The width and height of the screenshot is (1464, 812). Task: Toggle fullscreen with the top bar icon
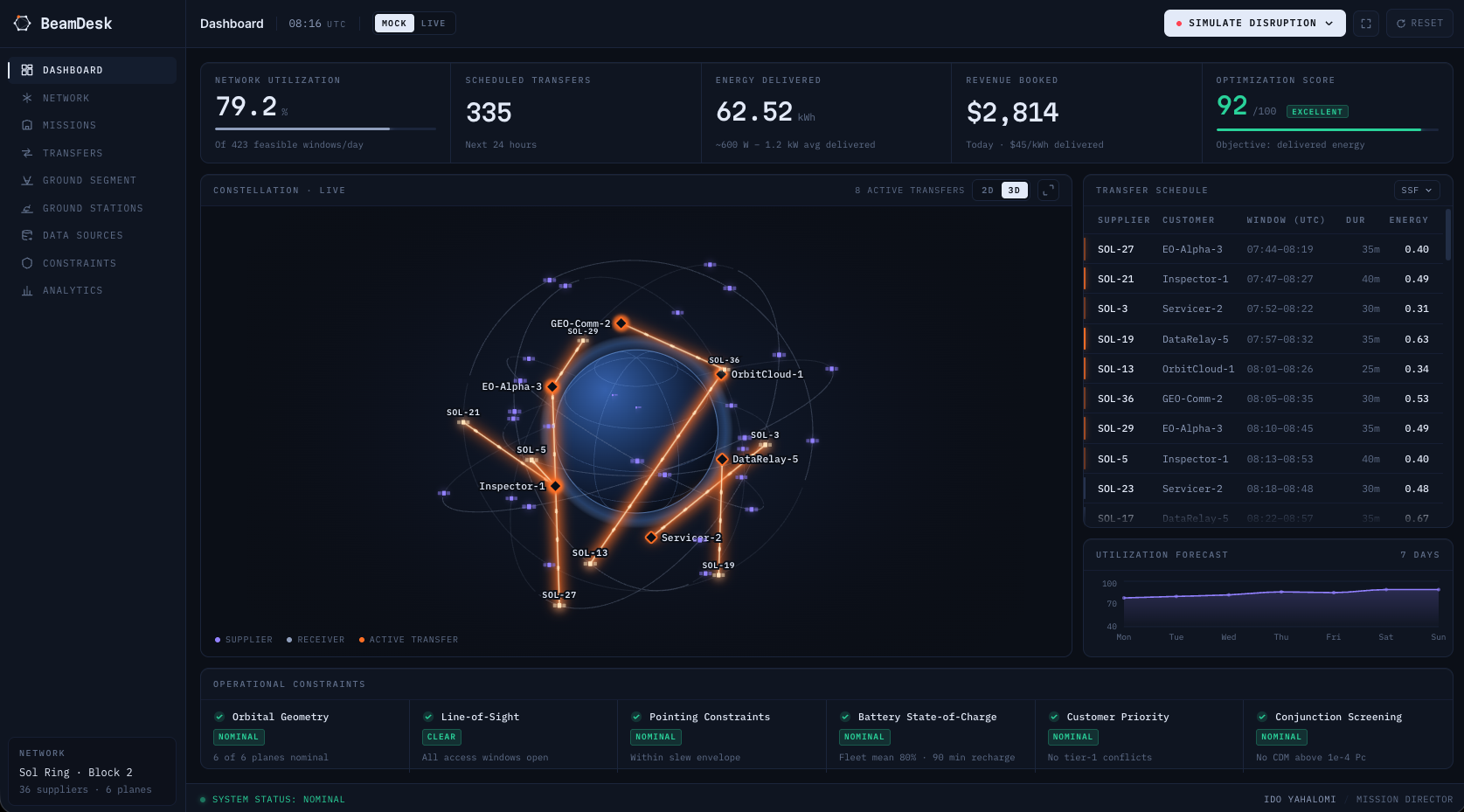[x=1366, y=24]
